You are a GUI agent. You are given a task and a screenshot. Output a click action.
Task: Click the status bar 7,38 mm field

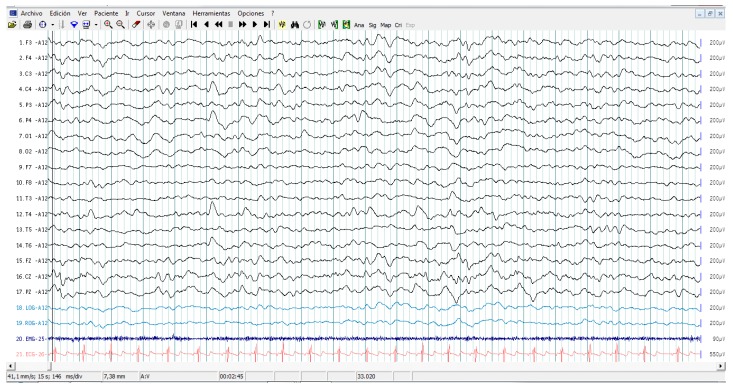pos(120,376)
